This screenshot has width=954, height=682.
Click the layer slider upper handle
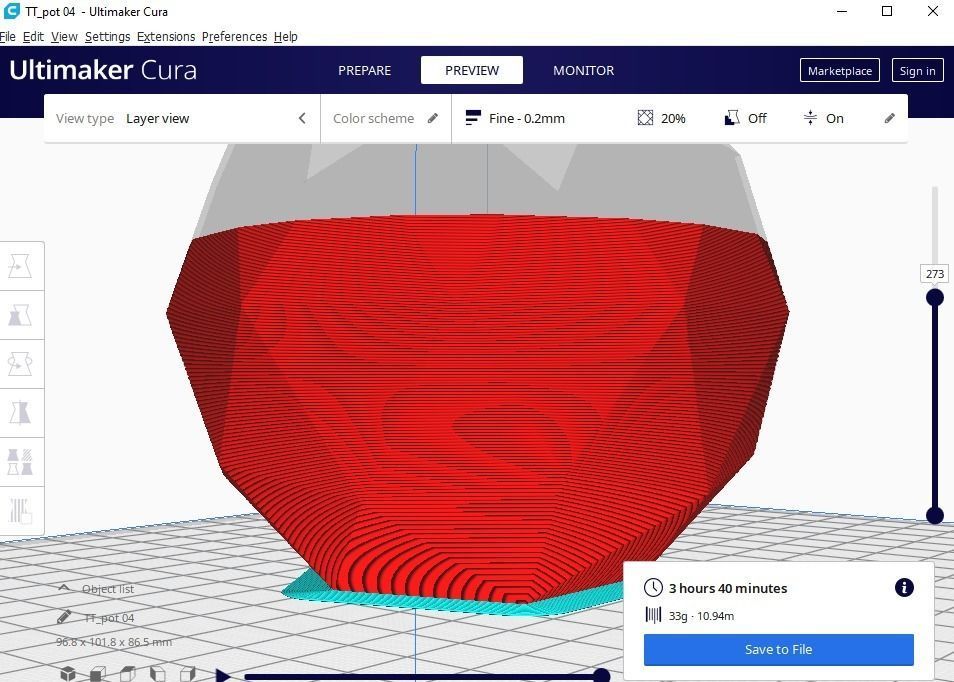coord(935,297)
